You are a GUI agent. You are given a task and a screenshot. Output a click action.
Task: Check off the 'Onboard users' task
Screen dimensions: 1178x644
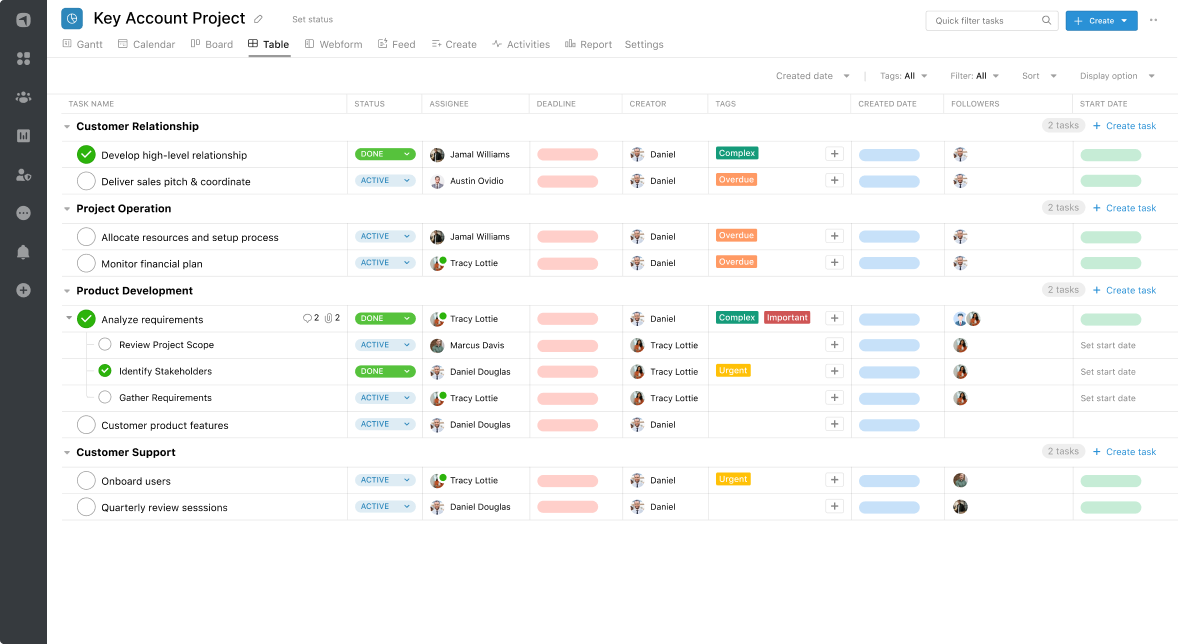(86, 479)
